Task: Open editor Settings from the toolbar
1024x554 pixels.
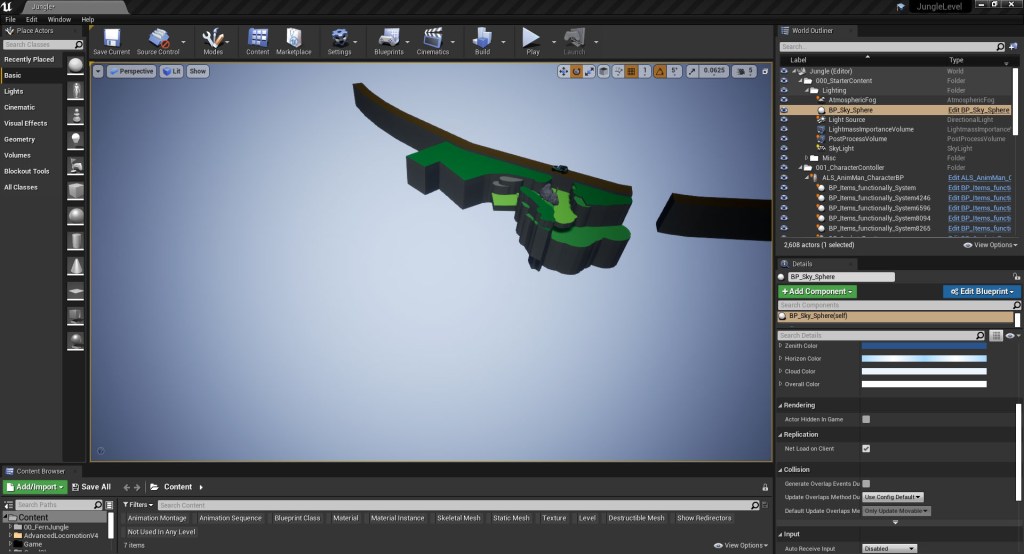Action: pos(339,38)
